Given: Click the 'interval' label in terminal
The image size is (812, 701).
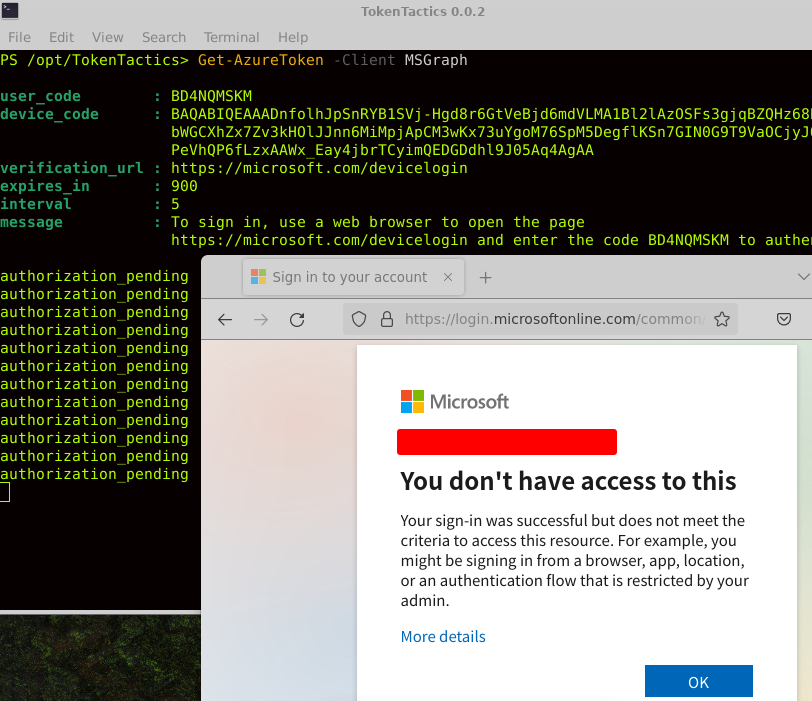Looking at the screenshot, I should coord(36,205).
